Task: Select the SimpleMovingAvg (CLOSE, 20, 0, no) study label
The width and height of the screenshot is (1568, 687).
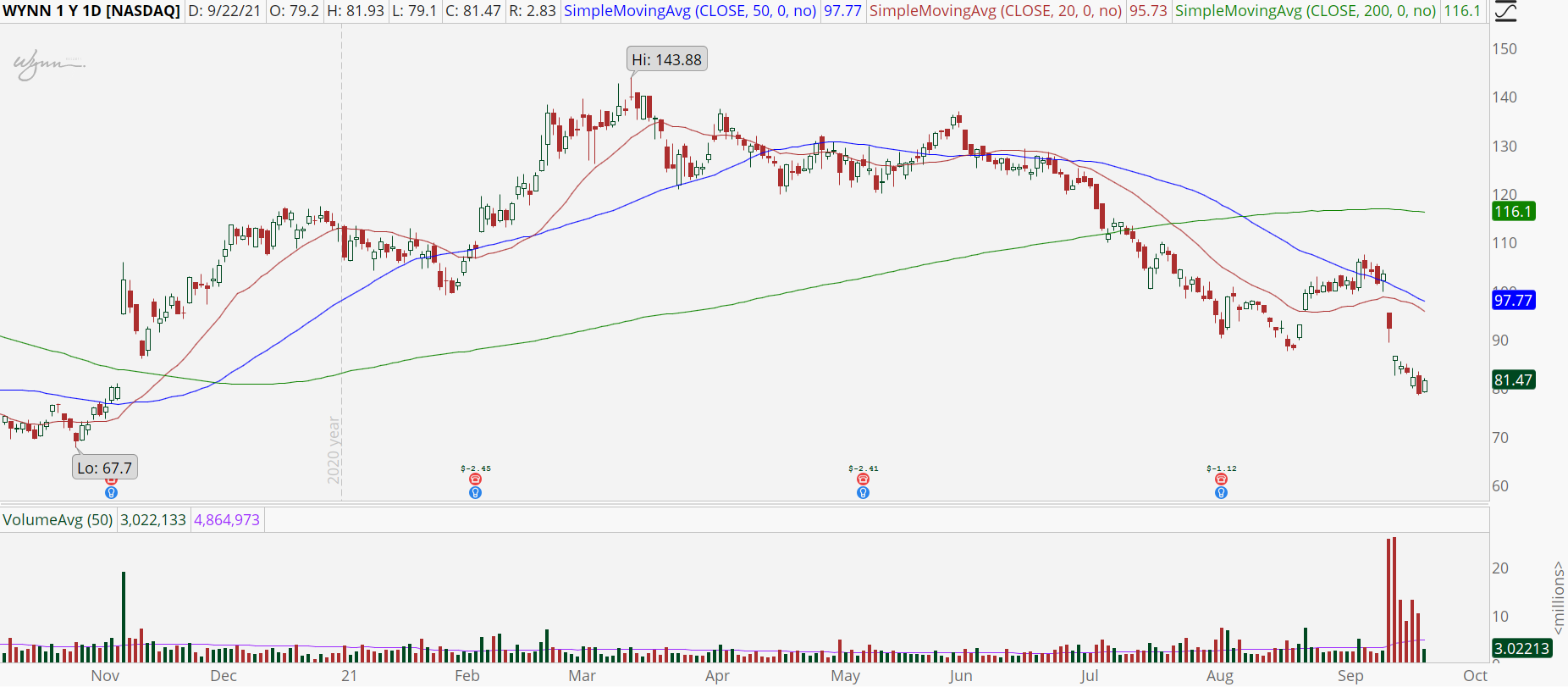Action: 996,11
